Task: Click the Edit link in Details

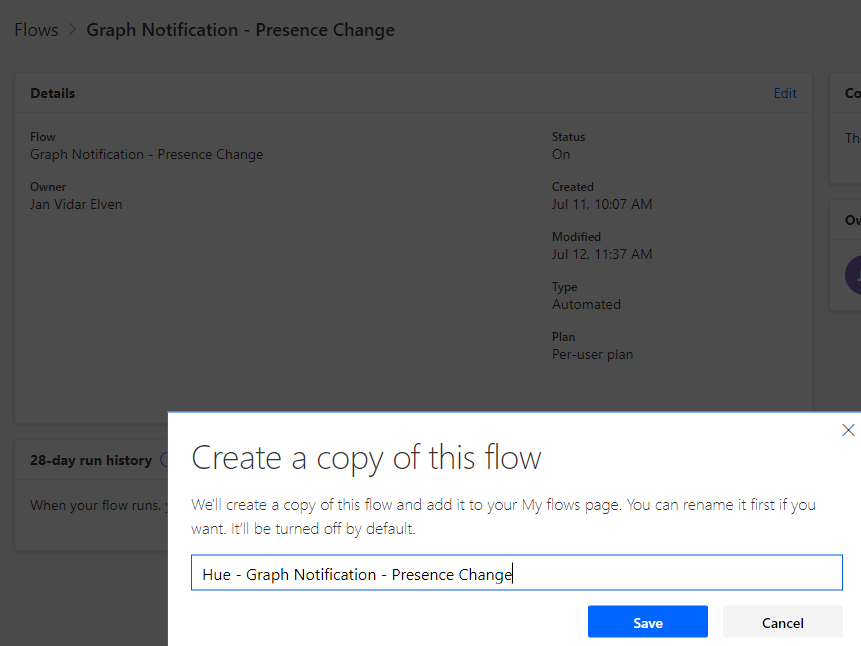Action: [785, 93]
